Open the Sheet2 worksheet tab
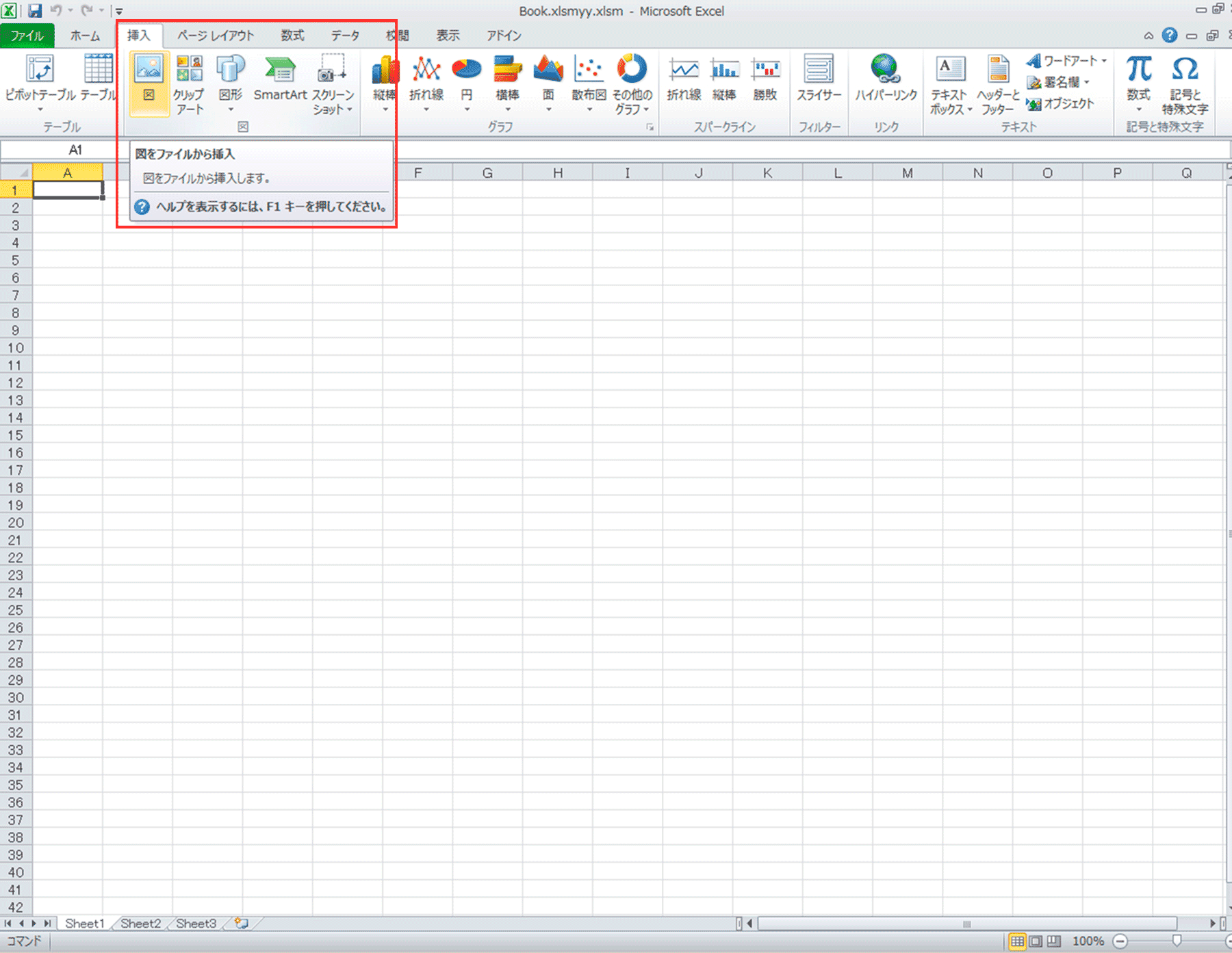Screen dimensions: 1232x953 tap(140, 924)
